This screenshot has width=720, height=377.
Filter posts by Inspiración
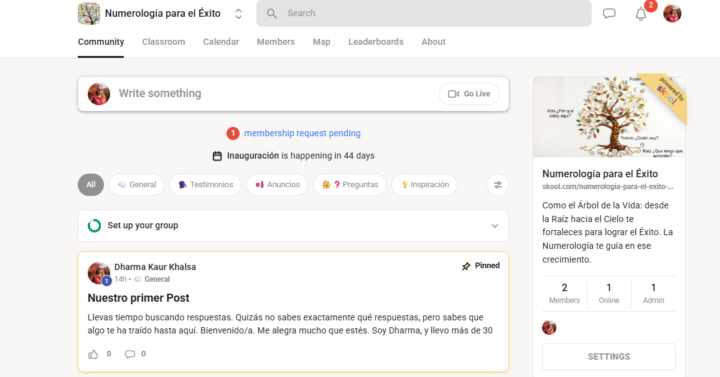424,185
